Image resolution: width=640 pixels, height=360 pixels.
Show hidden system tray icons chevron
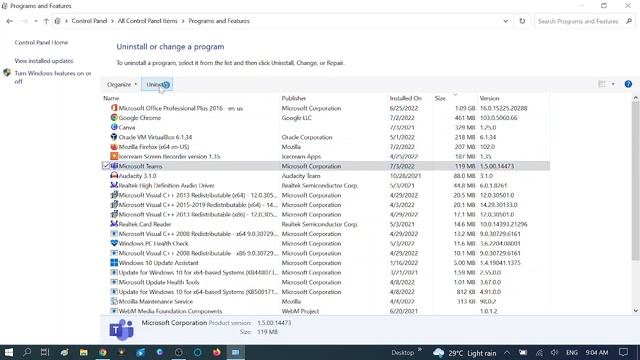(507, 352)
